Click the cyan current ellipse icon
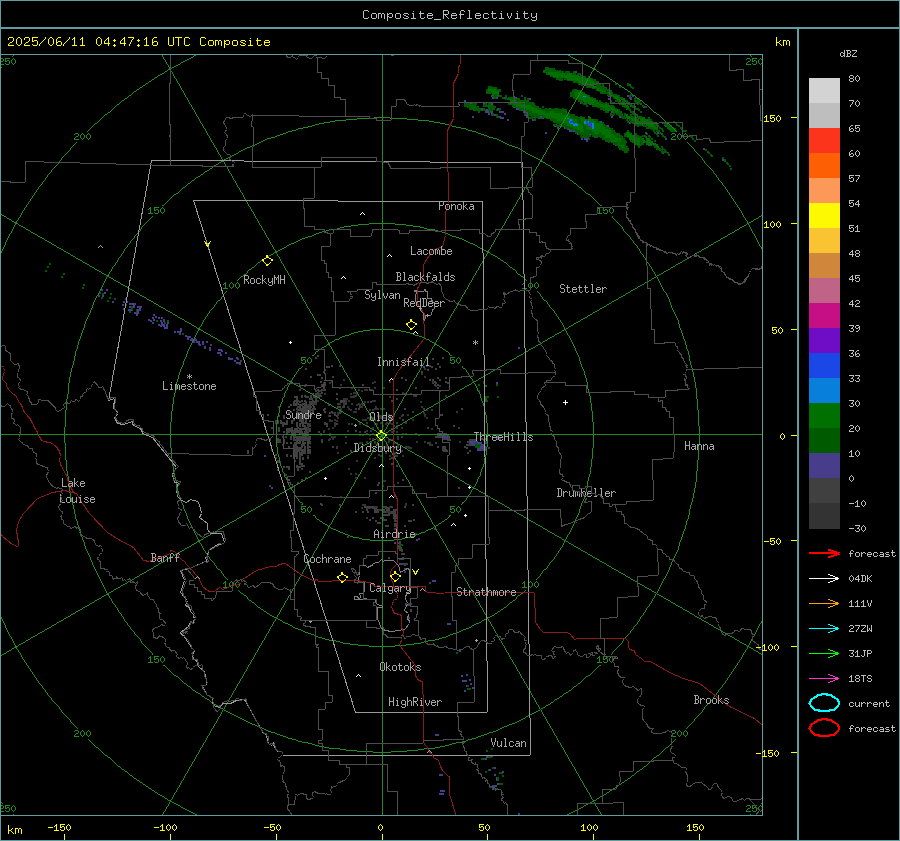Image resolution: width=900 pixels, height=841 pixels. tap(824, 703)
